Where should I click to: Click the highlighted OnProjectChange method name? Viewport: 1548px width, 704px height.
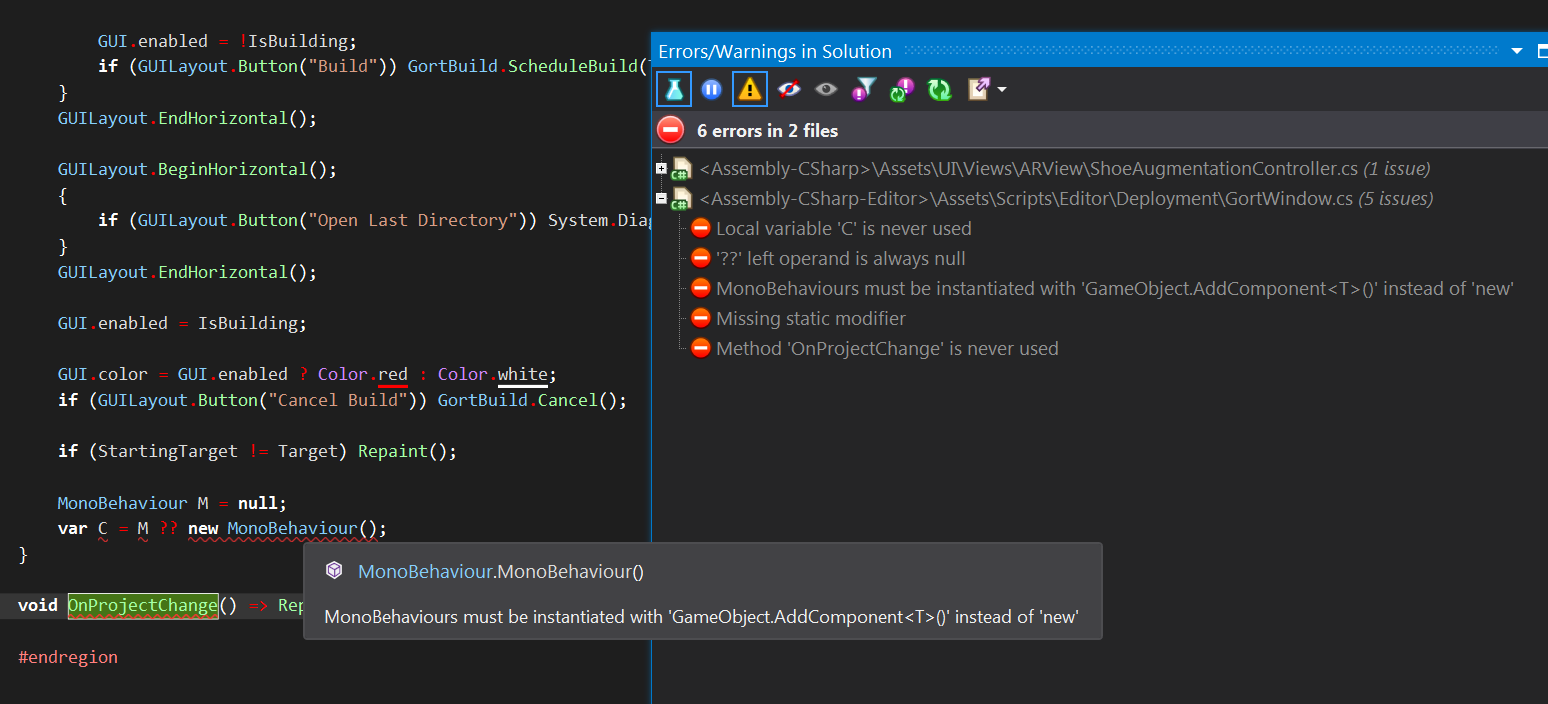(142, 605)
